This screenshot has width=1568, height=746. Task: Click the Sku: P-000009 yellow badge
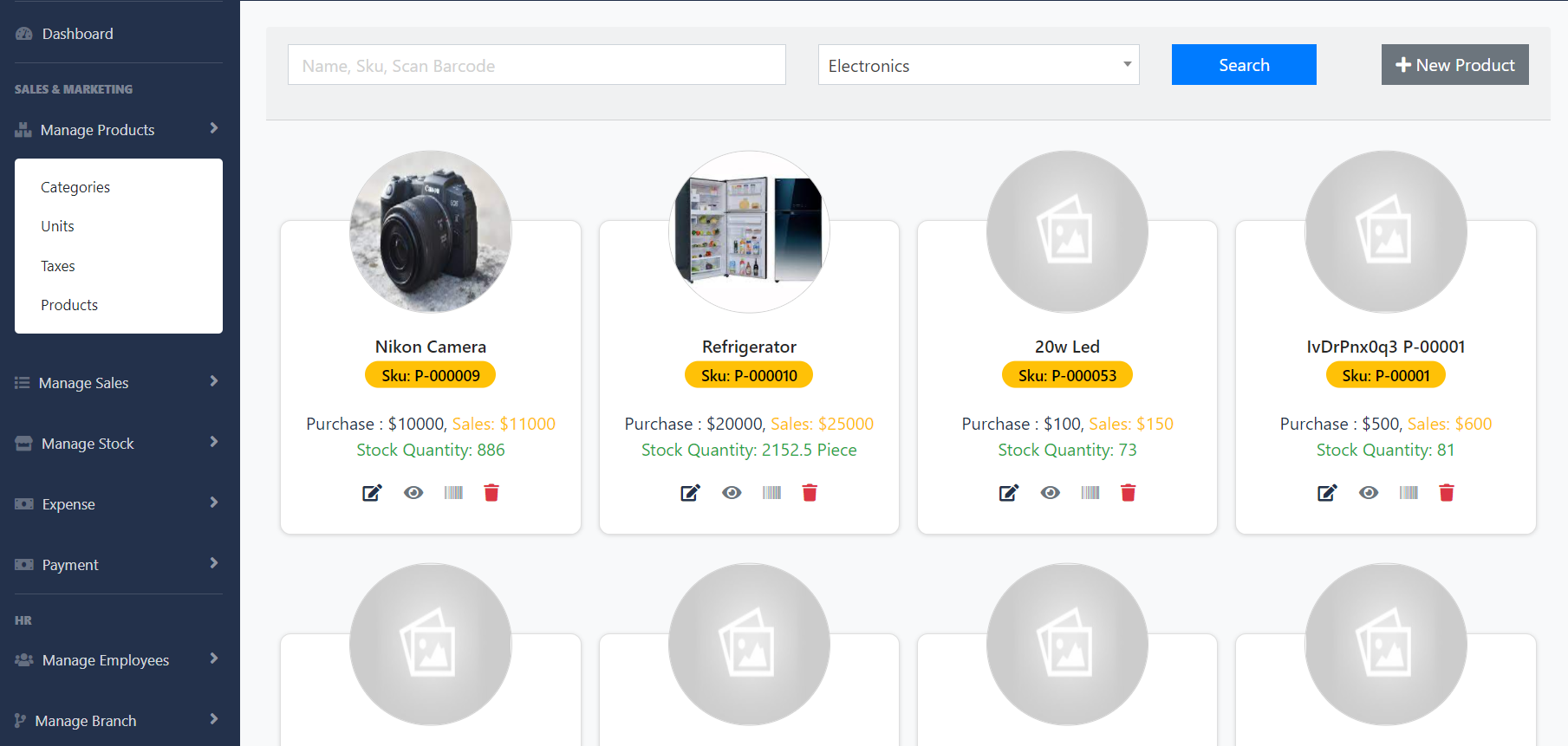tap(430, 375)
